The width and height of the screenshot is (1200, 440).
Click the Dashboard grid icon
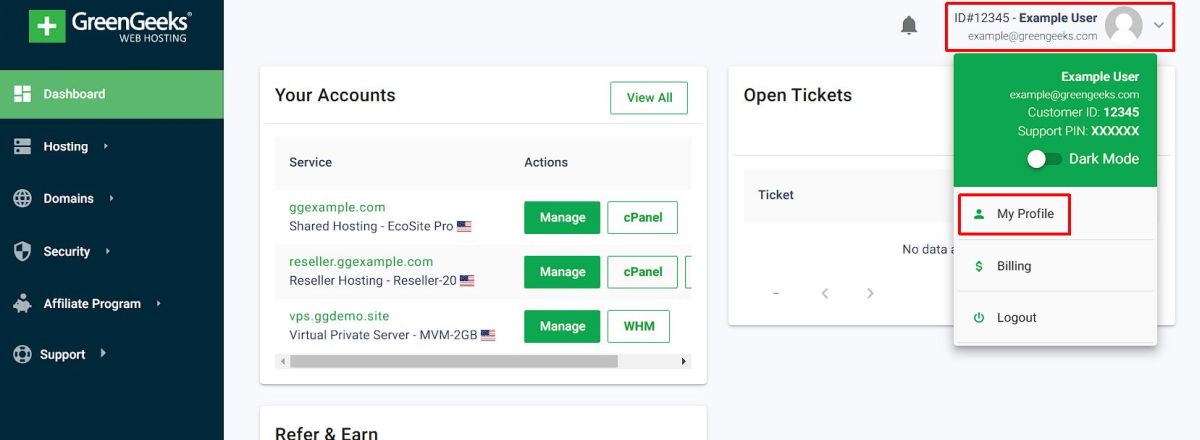pos(23,94)
